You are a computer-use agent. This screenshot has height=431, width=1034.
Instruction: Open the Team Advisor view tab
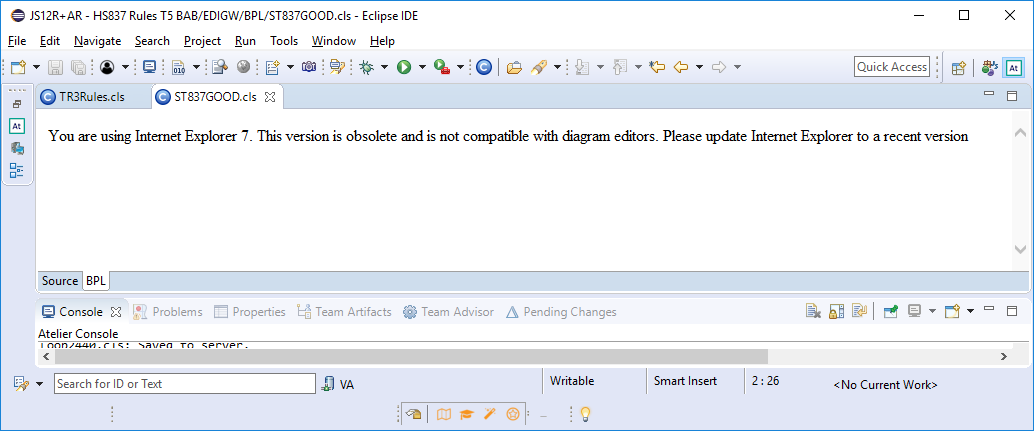click(448, 312)
